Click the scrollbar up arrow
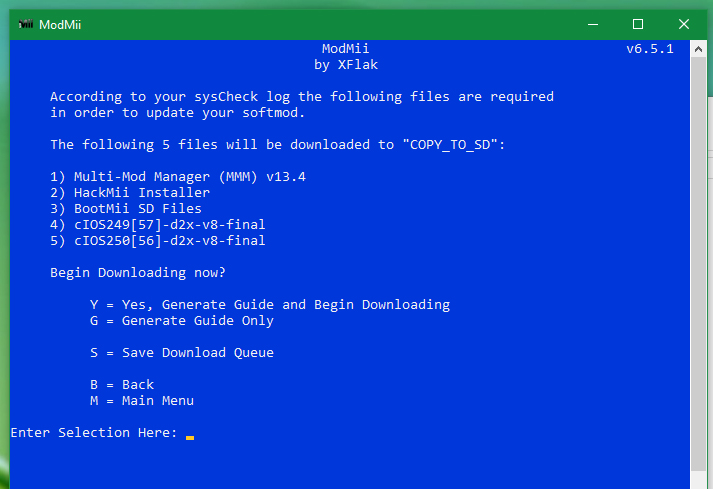Image resolution: width=713 pixels, height=489 pixels. point(698,49)
